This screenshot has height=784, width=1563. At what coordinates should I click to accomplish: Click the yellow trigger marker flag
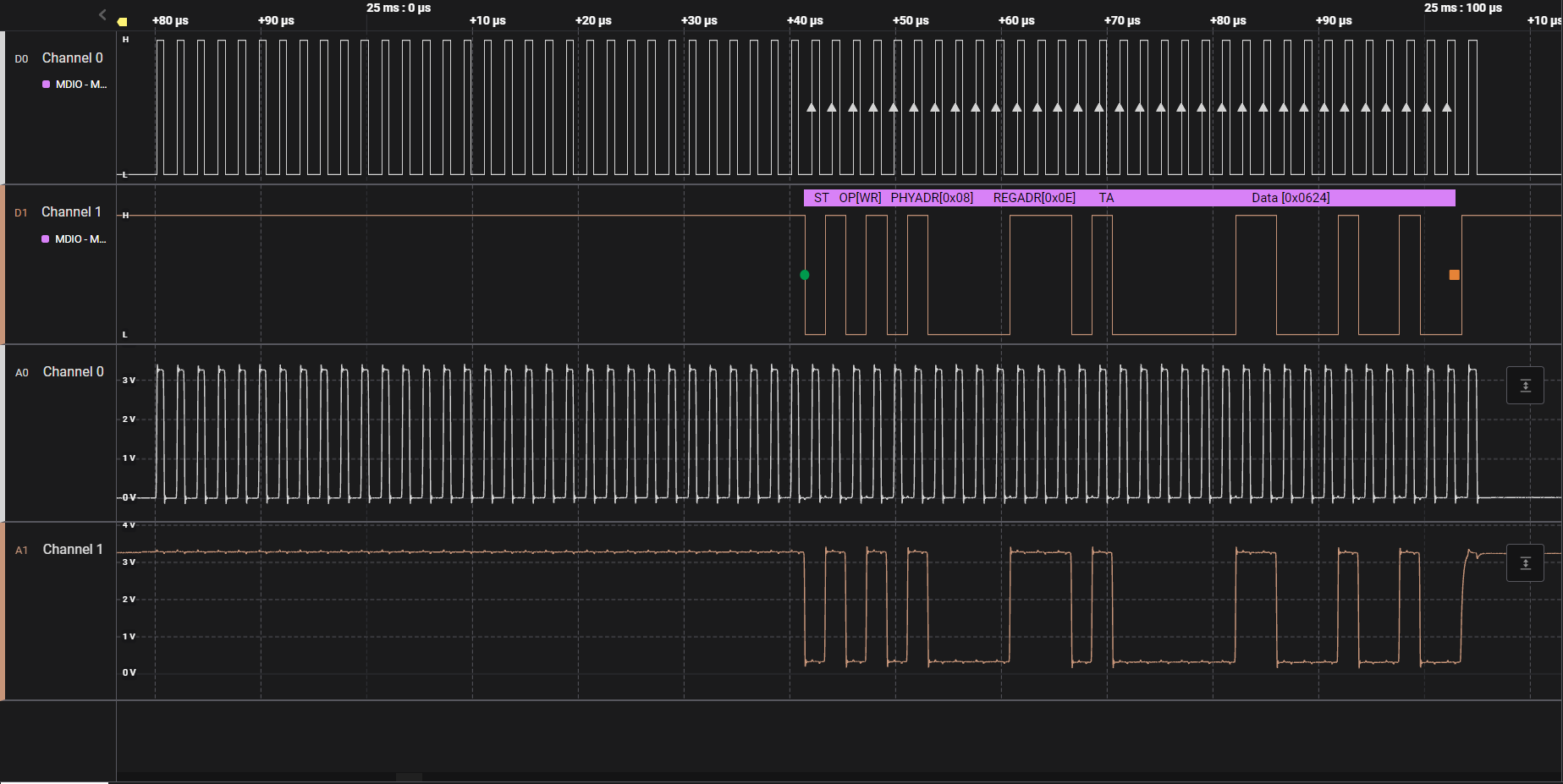pyautogui.click(x=122, y=22)
